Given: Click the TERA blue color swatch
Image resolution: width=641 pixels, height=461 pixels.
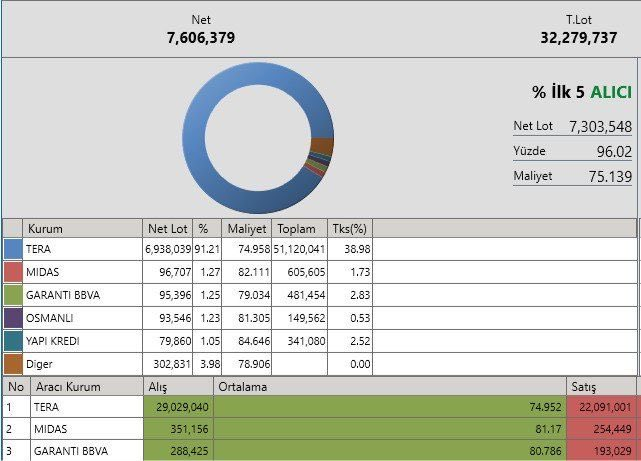Looking at the screenshot, I should point(13,249).
